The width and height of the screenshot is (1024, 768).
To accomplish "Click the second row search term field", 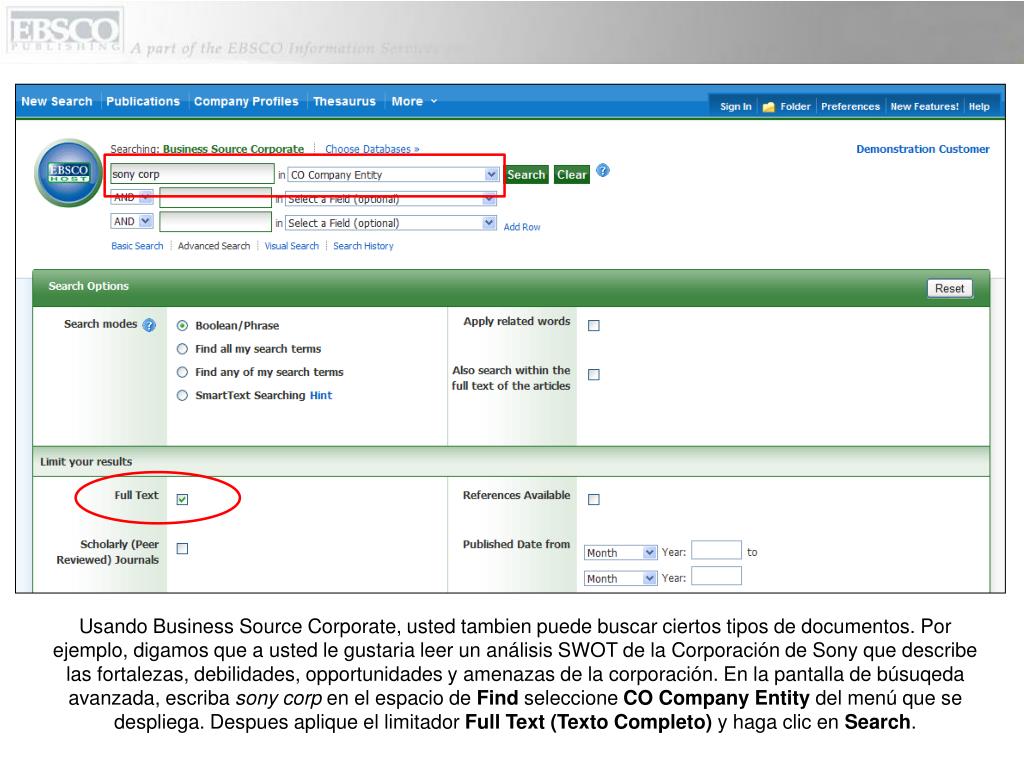I will pos(216,198).
